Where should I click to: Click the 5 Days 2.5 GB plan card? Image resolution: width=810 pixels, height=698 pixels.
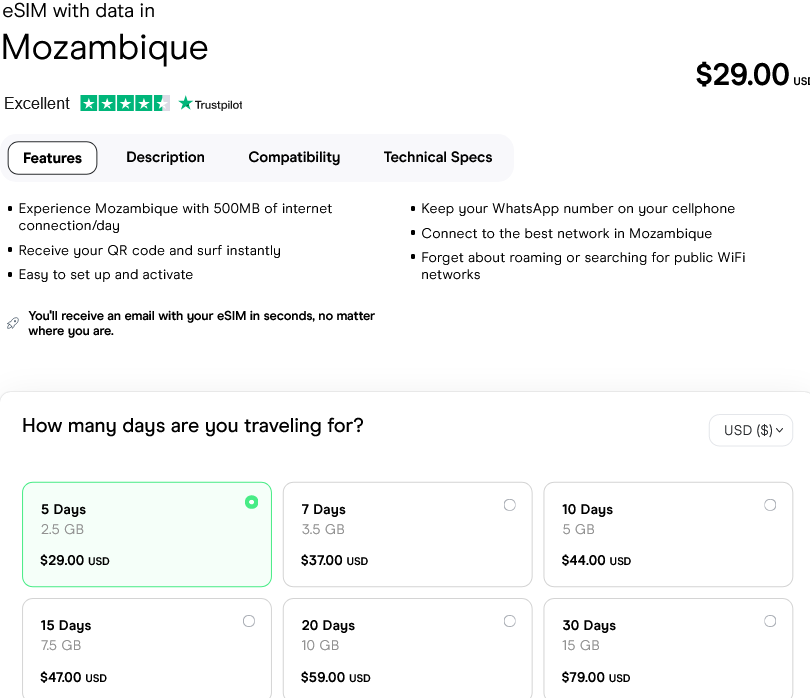[146, 533]
